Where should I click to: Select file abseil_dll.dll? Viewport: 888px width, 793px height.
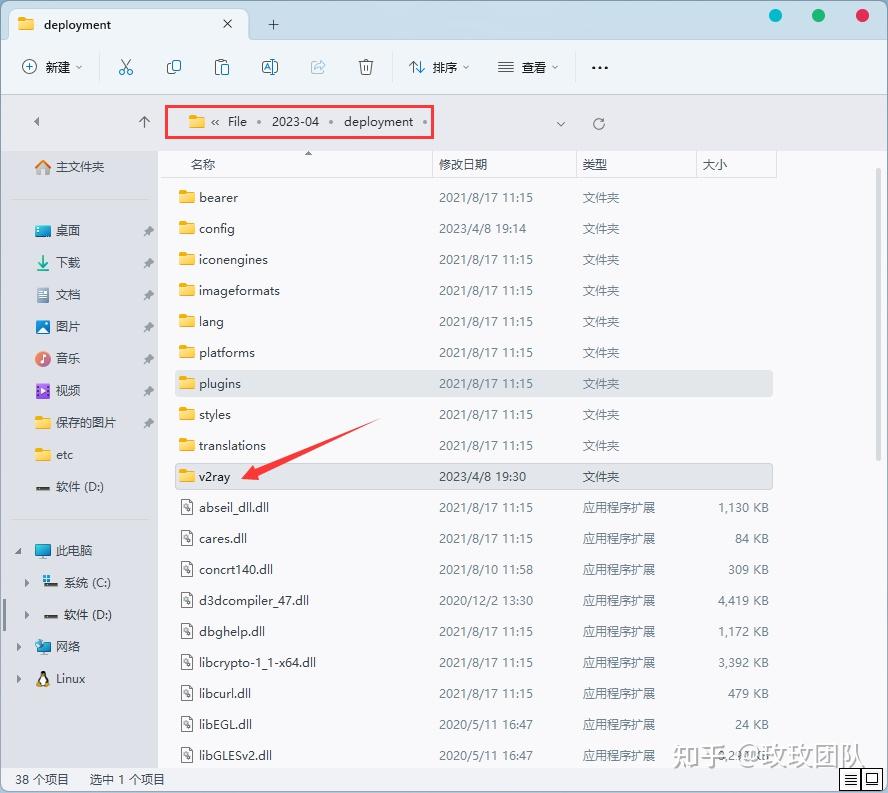[x=473, y=508]
